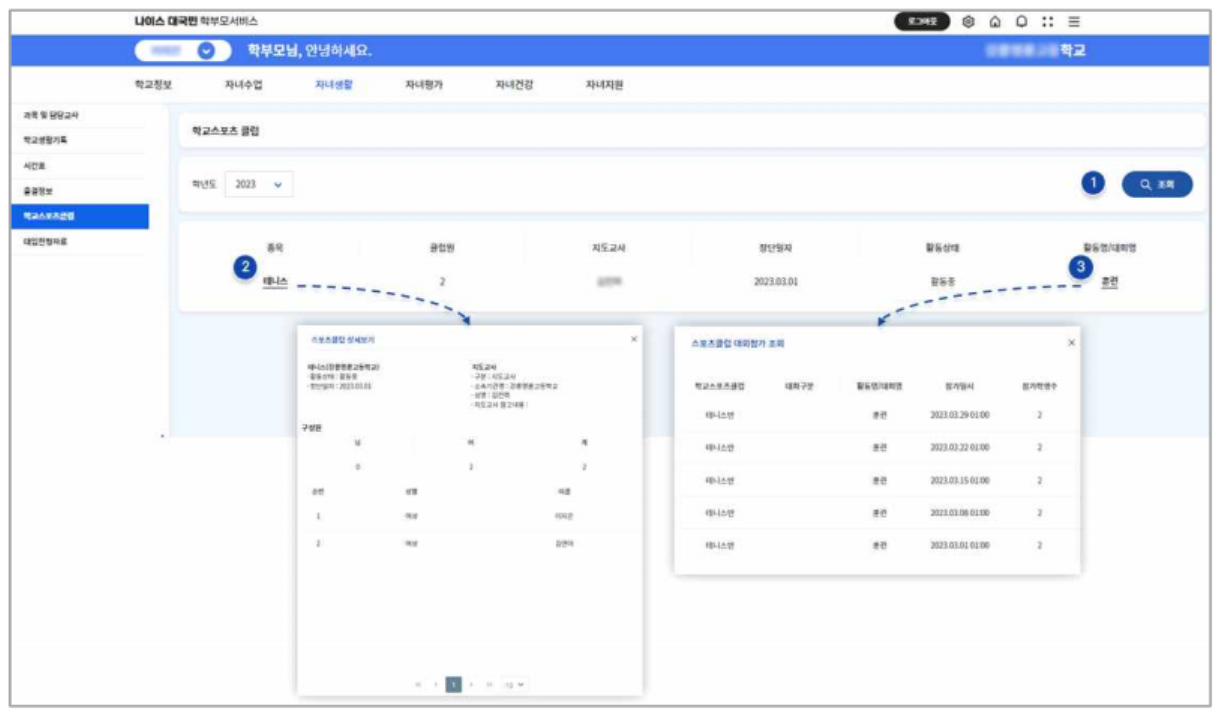Click the 2023.03.15 01:00 row in participation popup
The image size is (1229, 720).
pos(877,480)
